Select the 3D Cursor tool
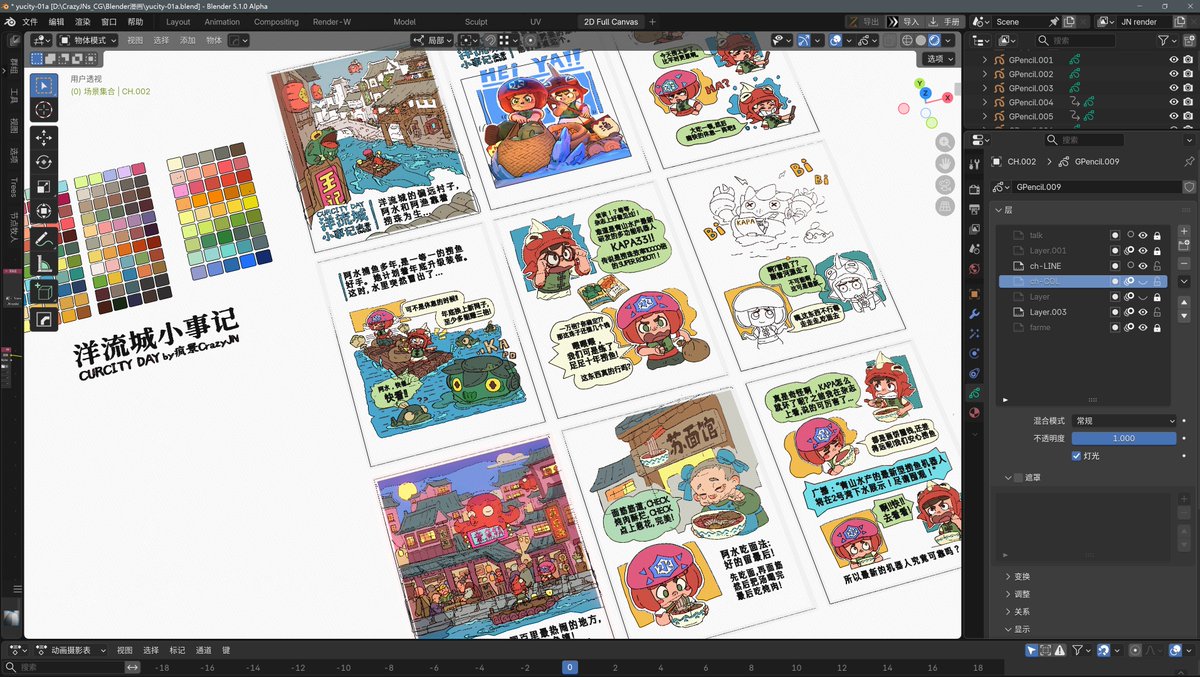The image size is (1200, 677). 45,110
